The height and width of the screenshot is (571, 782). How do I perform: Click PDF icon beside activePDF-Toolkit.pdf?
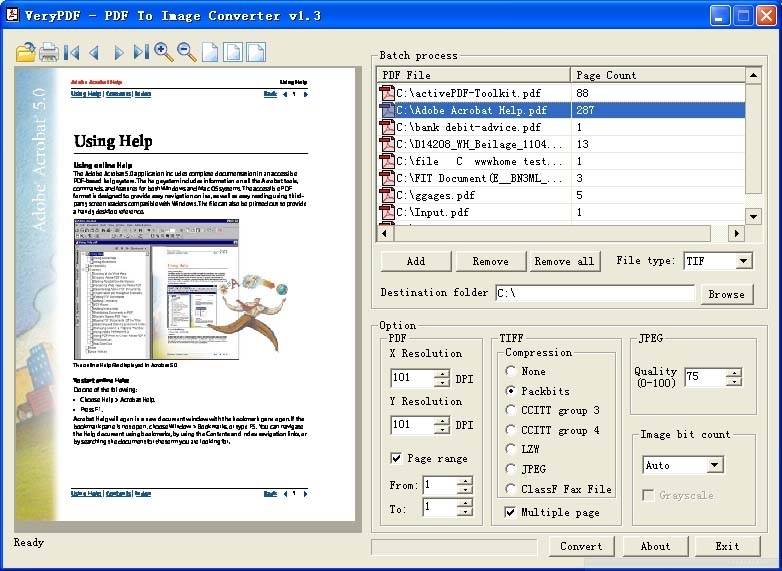tap(387, 93)
